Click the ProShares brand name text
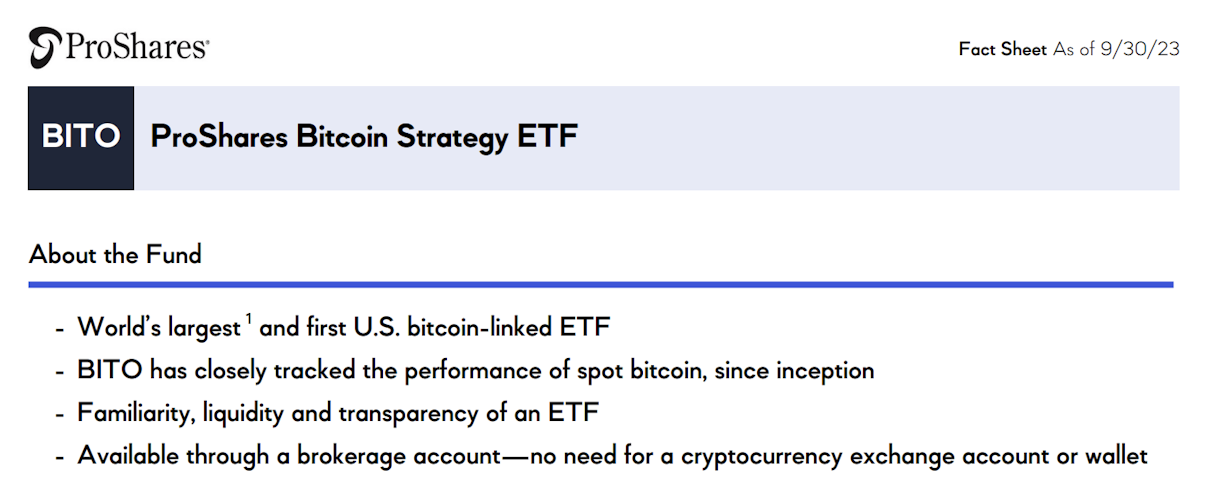 point(137,46)
